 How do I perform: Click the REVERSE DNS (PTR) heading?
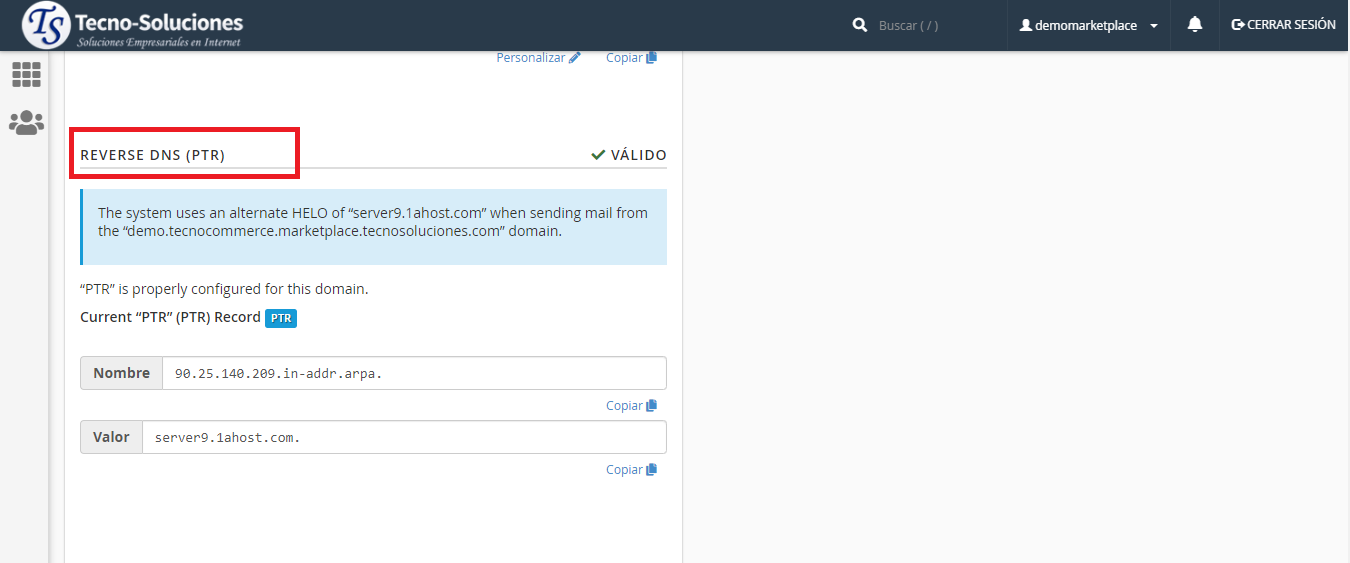[x=152, y=155]
